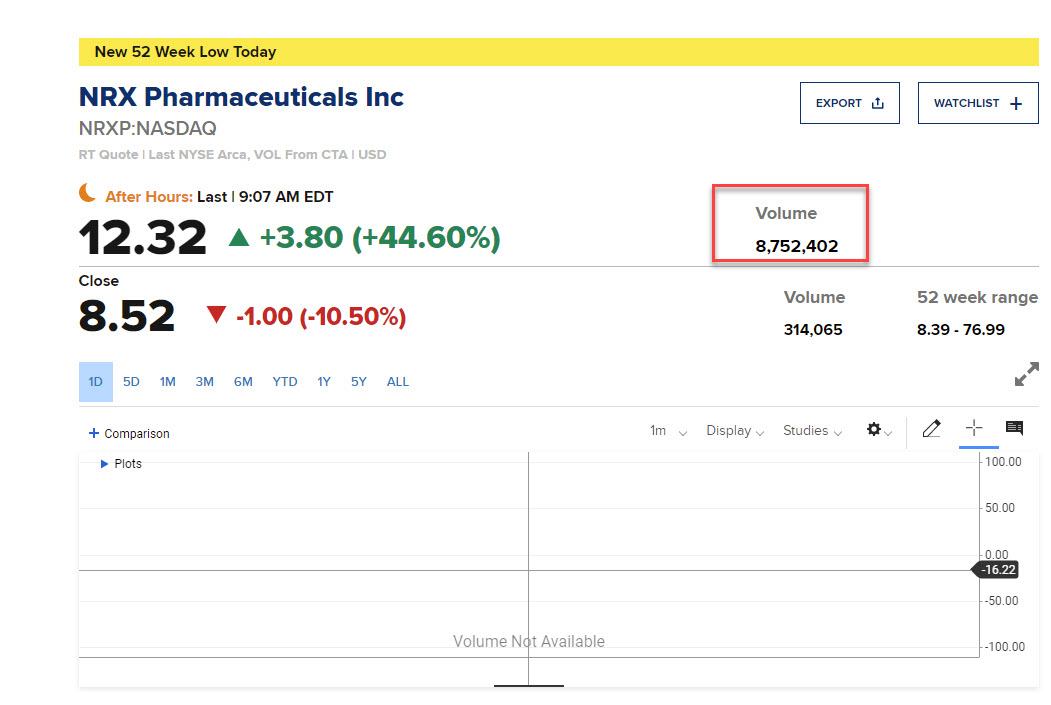This screenshot has width=1051, height=705.
Task: Open the Studies dropdown
Action: pos(812,431)
